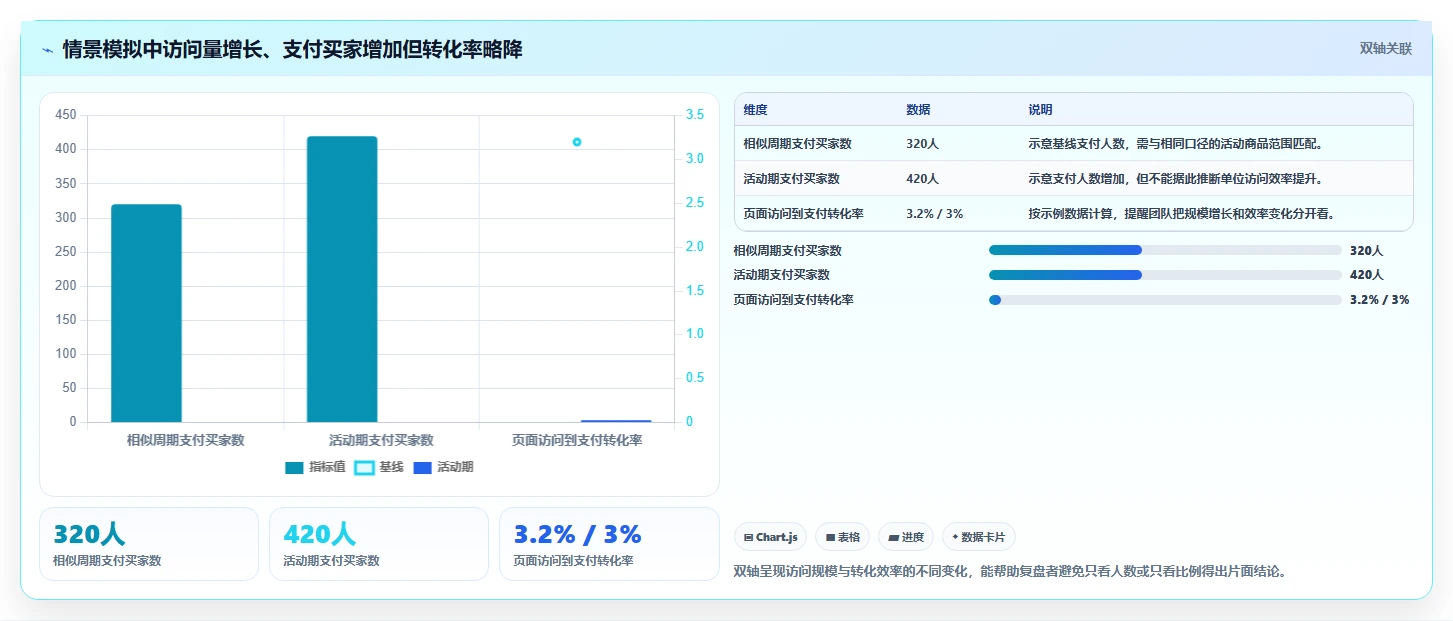This screenshot has height=621, width=1453.
Task: Click the 相似周期支付买家数 progress bar
Action: 1165,251
